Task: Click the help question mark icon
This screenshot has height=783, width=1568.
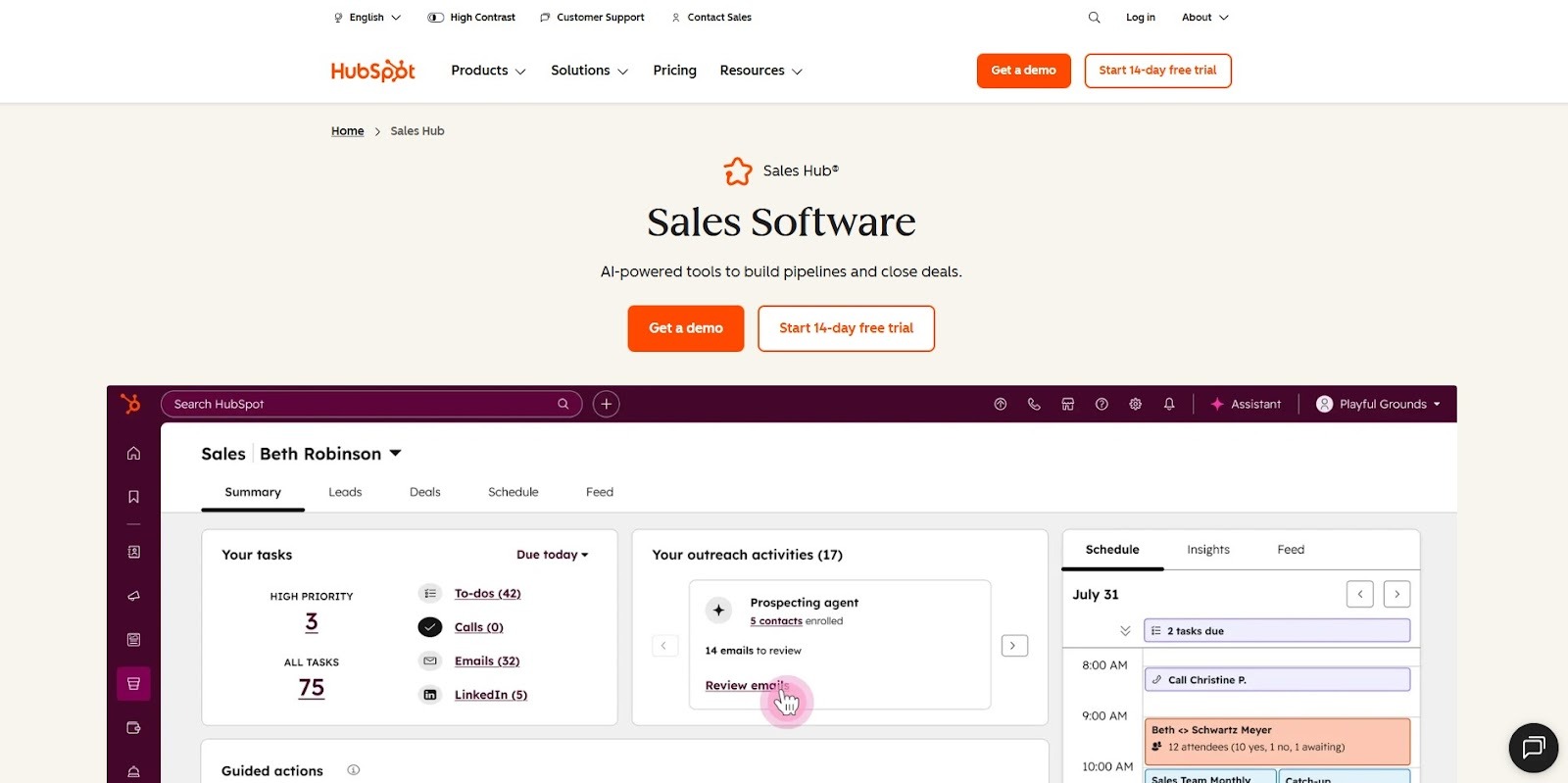Action: (1102, 404)
